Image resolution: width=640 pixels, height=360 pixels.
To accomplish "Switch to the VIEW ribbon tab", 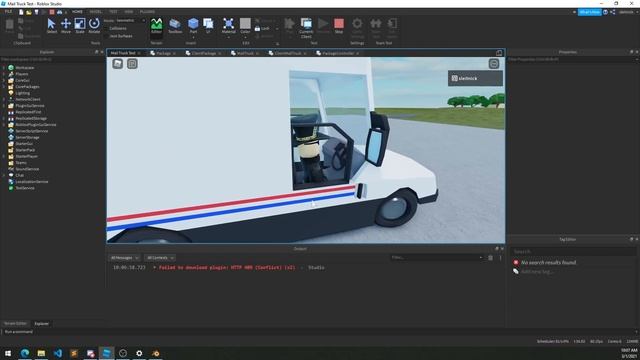I will coord(129,12).
